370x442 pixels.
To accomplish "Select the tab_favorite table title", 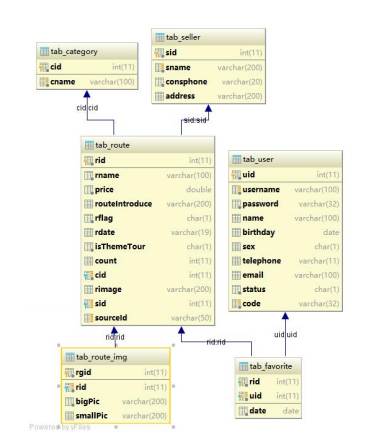I will pos(271,366).
